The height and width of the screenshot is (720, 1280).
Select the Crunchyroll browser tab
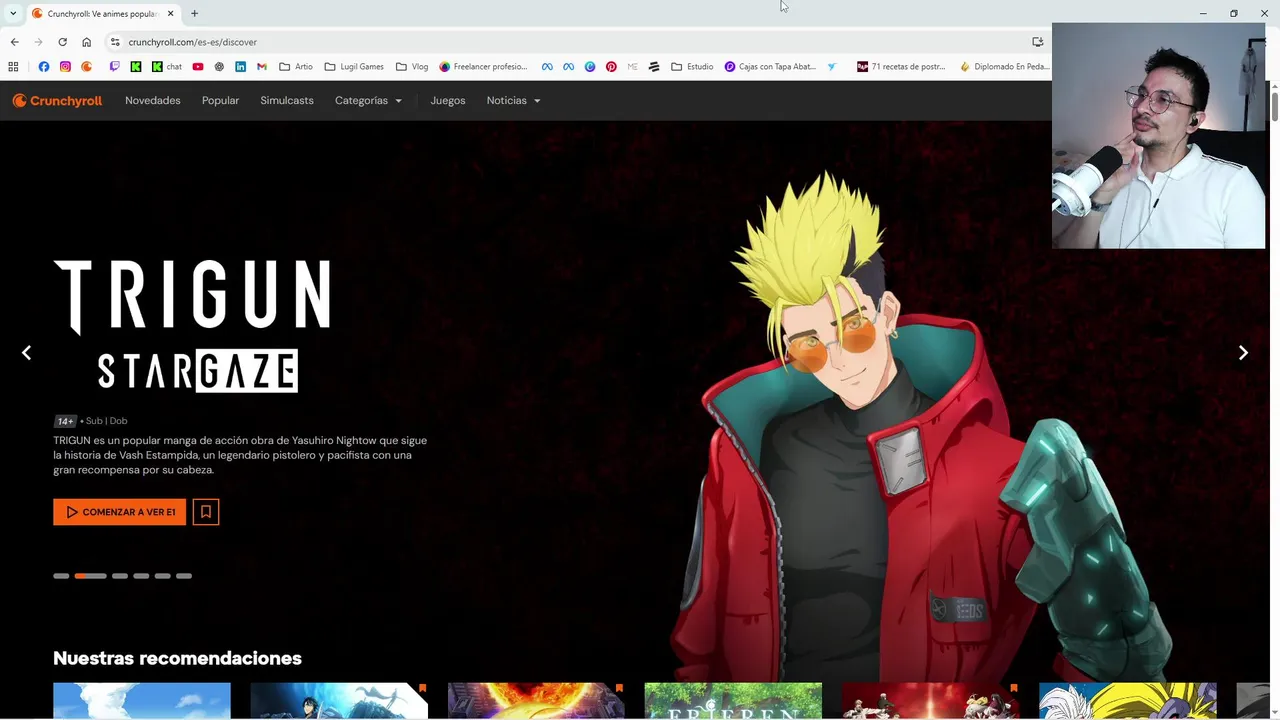point(104,14)
